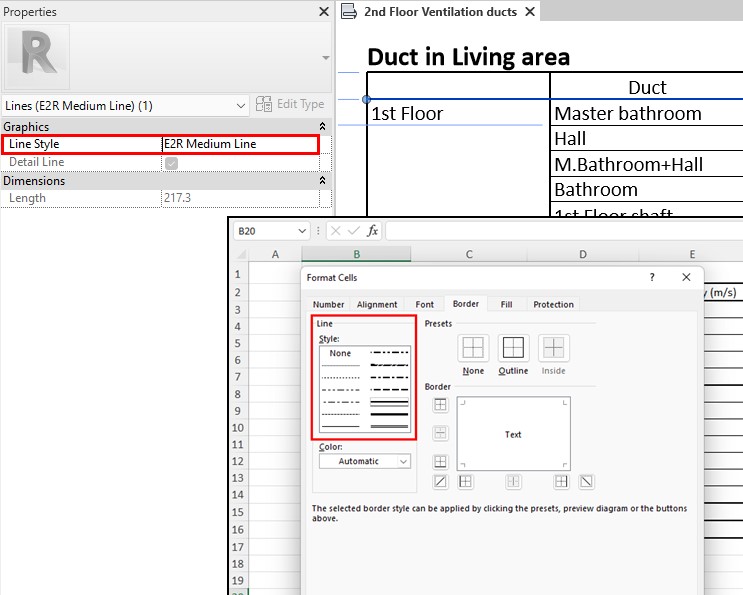Open the Lines type selector dropdown

(x=240, y=105)
